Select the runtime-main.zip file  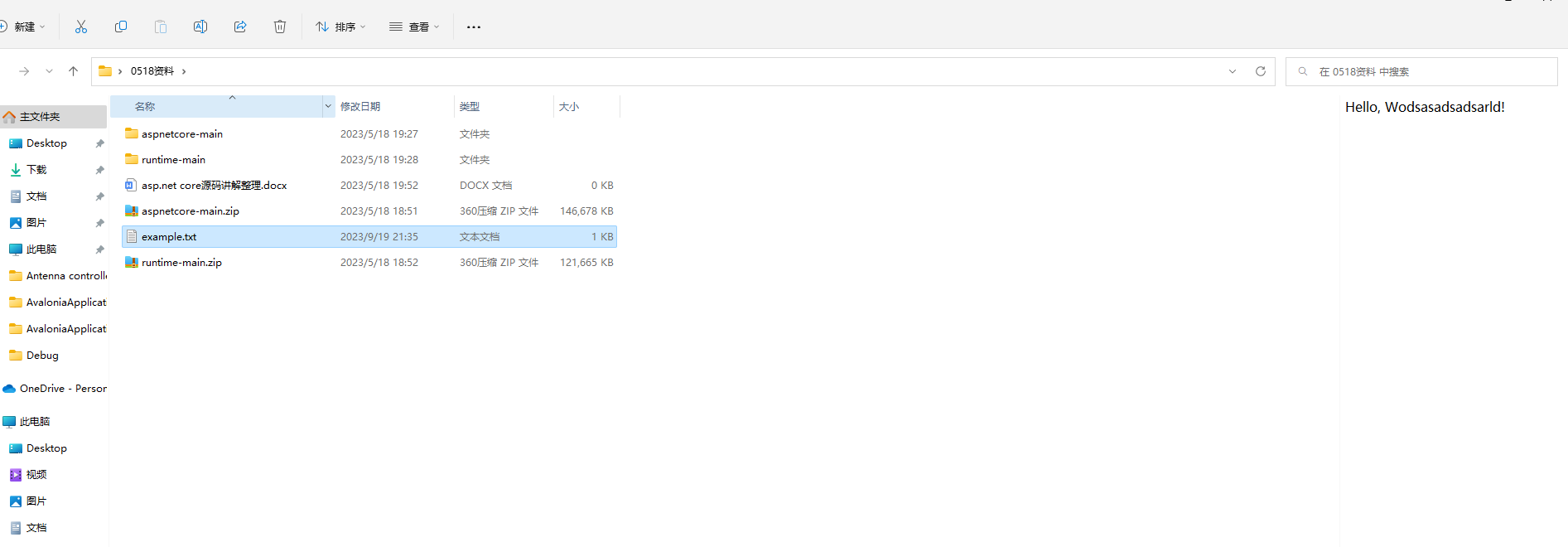tap(181, 262)
